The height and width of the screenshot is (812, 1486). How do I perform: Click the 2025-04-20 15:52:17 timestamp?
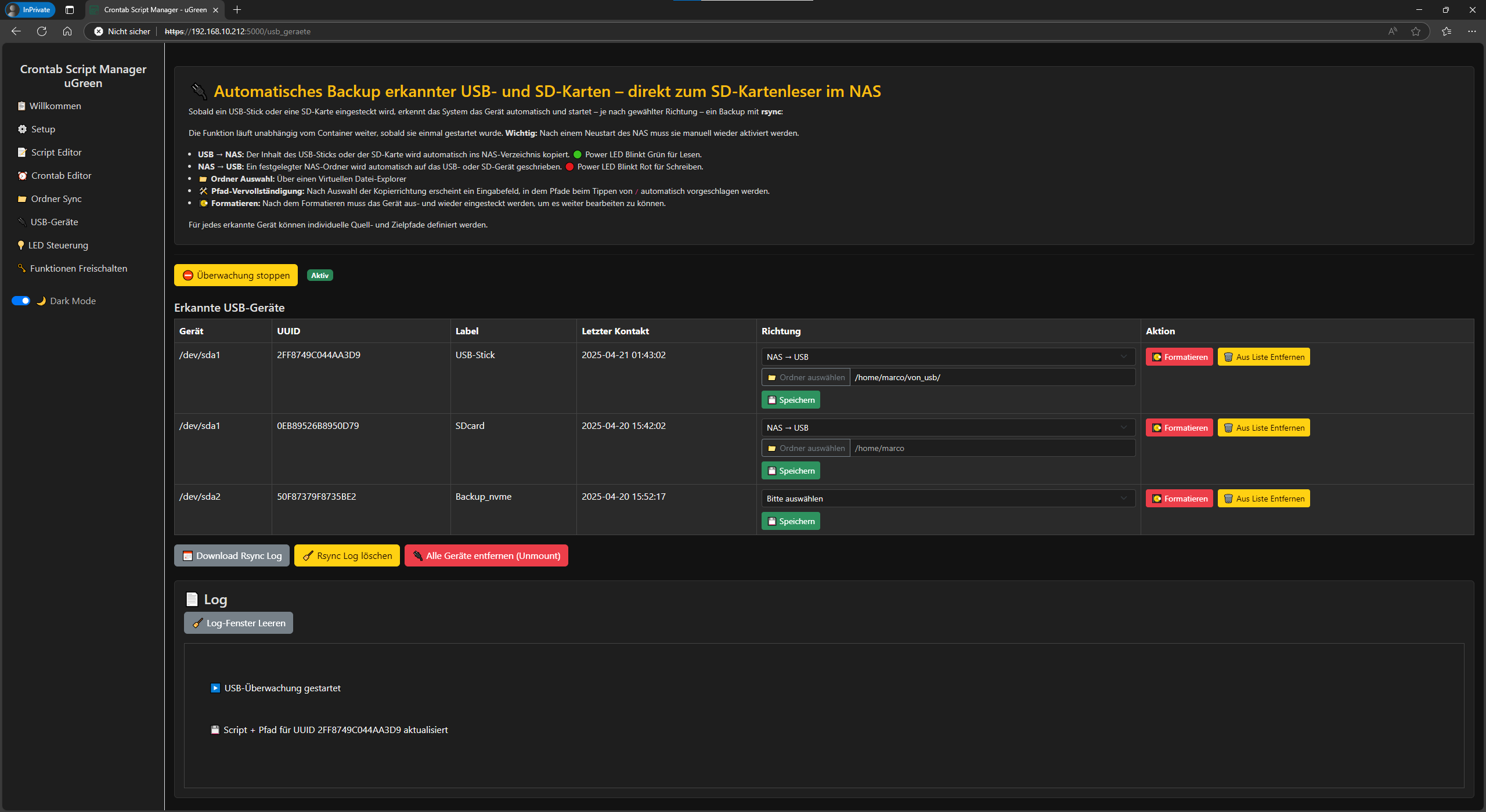[623, 496]
